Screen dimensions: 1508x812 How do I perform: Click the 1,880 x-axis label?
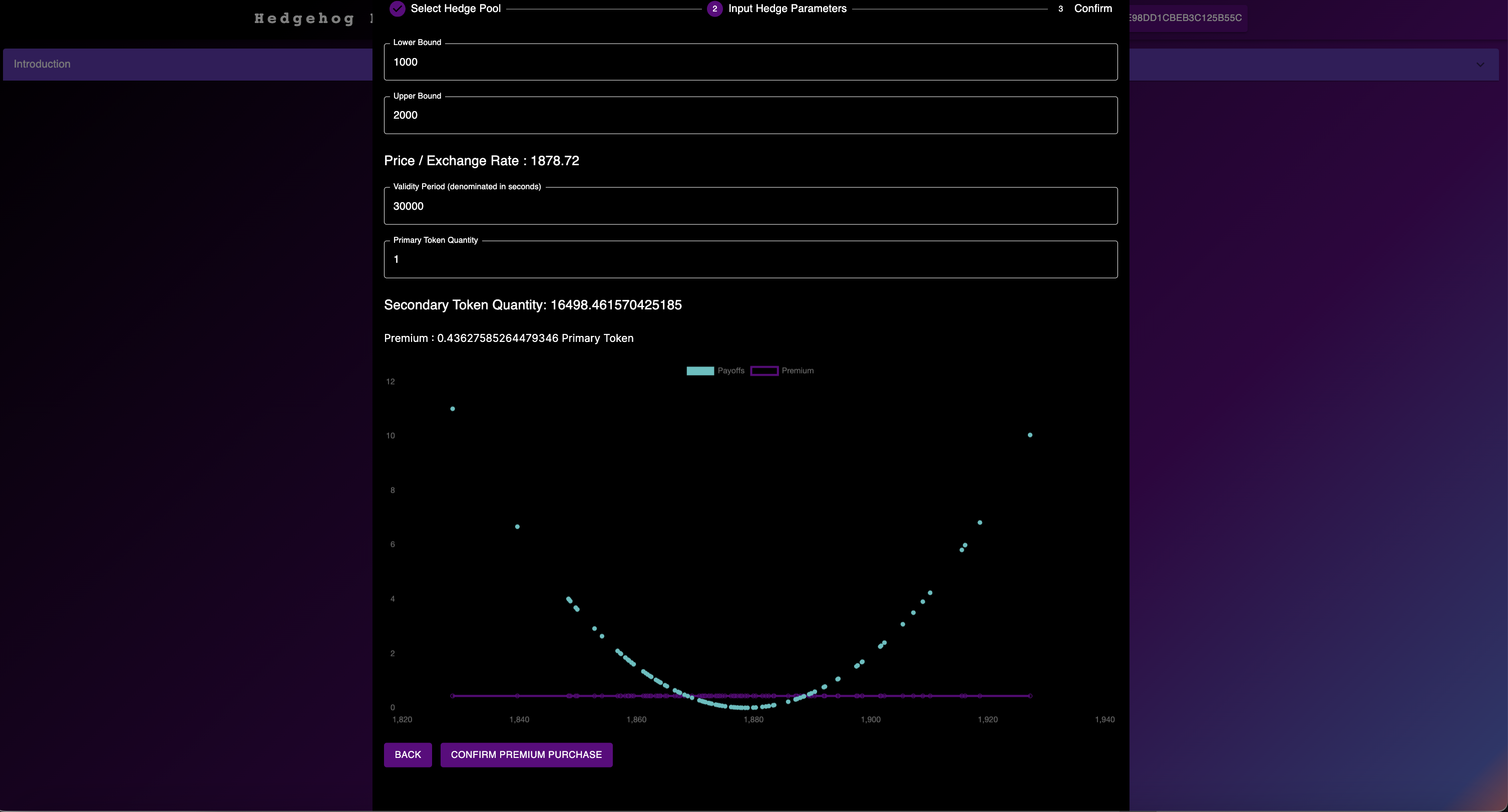pos(753,719)
